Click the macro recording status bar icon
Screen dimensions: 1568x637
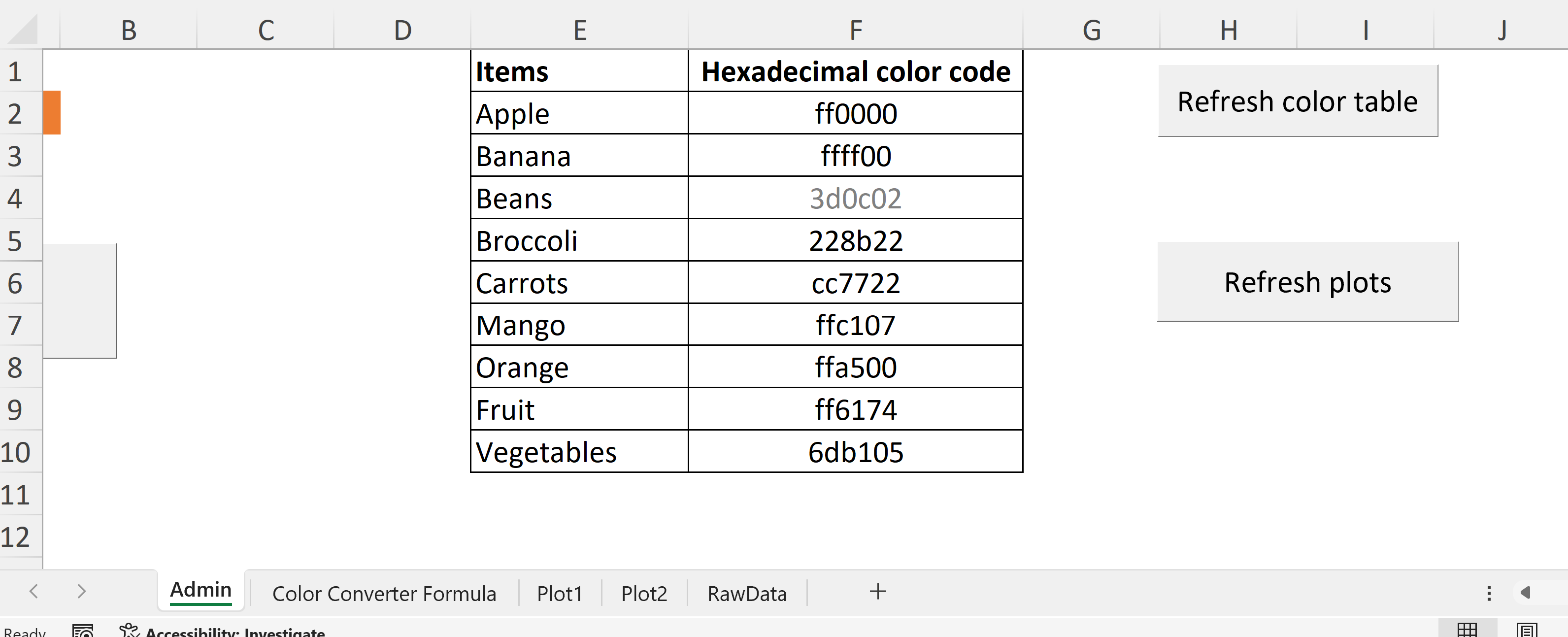pos(83,631)
